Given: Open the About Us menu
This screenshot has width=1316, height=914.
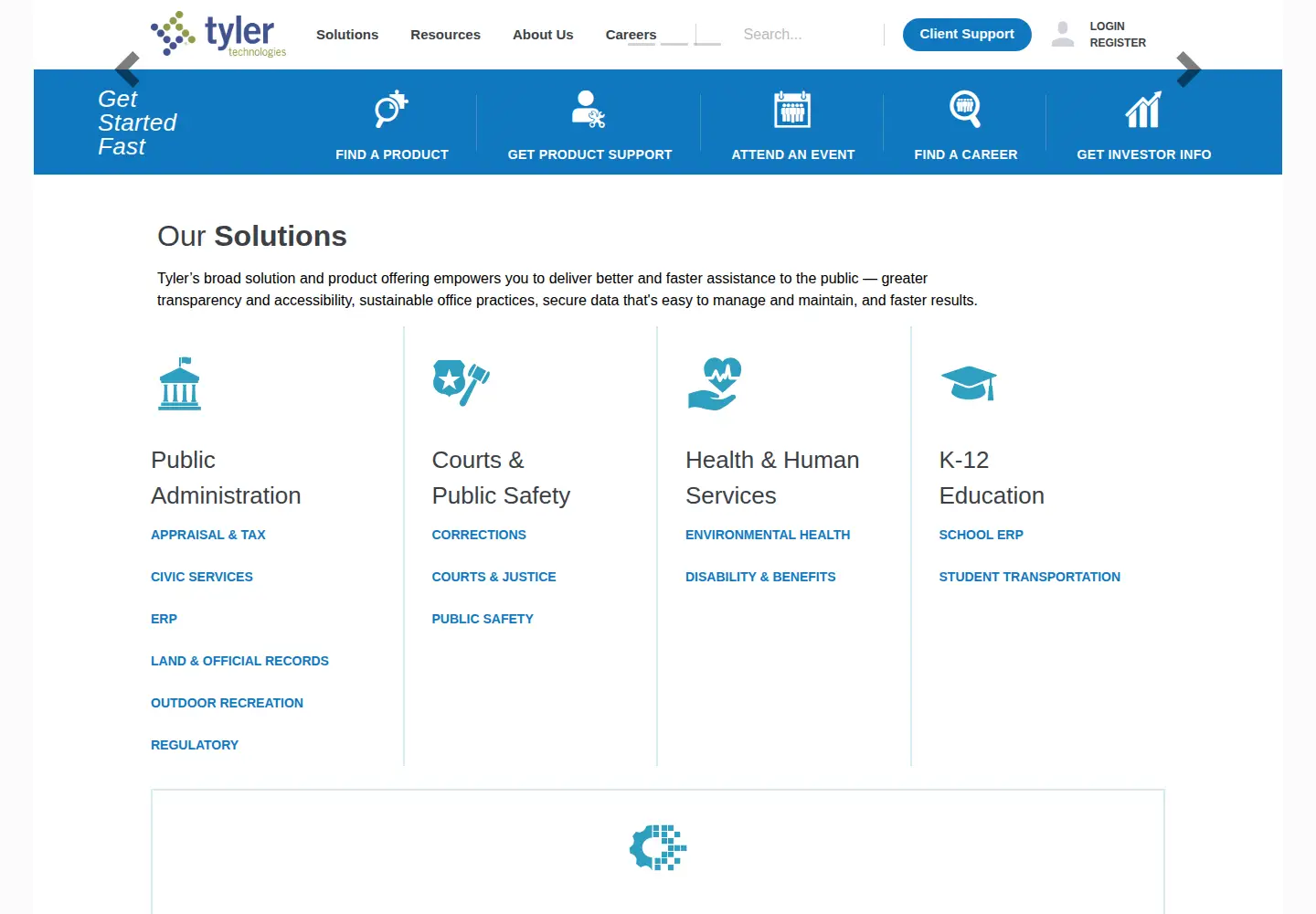Looking at the screenshot, I should (543, 35).
